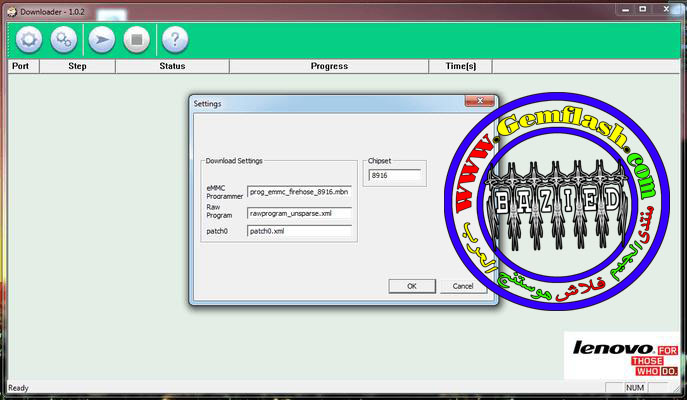Screen dimensions: 687x400
Task: Open help with the question mark icon
Action: pyautogui.click(x=175, y=40)
